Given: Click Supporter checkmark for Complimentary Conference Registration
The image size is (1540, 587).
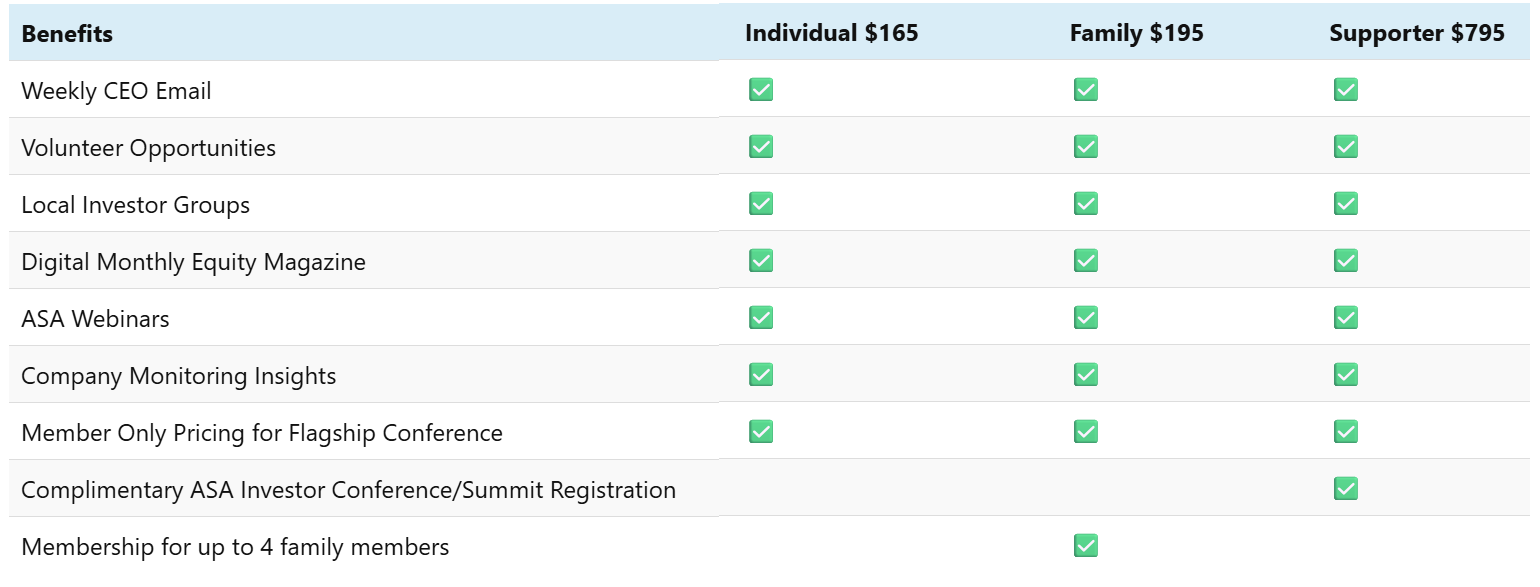Looking at the screenshot, I should pyautogui.click(x=1346, y=489).
